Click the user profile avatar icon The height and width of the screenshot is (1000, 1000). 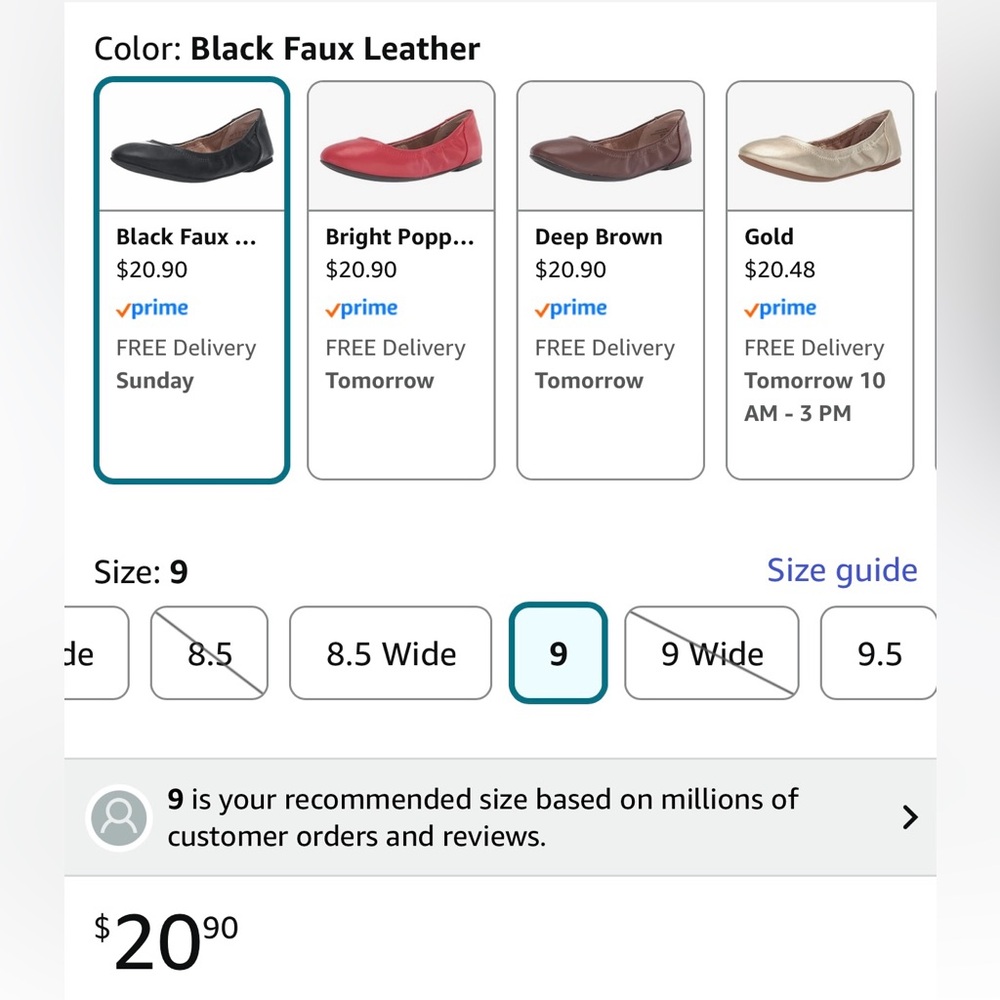pyautogui.click(x=119, y=818)
